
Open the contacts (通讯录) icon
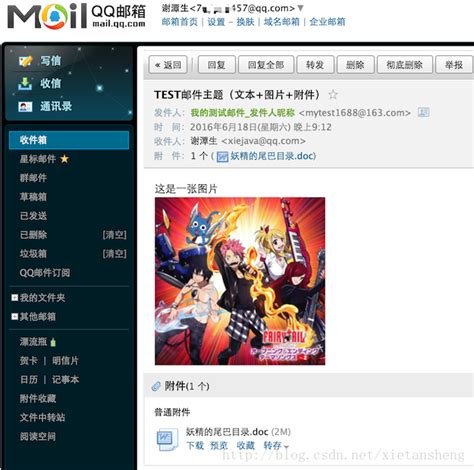coord(25,107)
